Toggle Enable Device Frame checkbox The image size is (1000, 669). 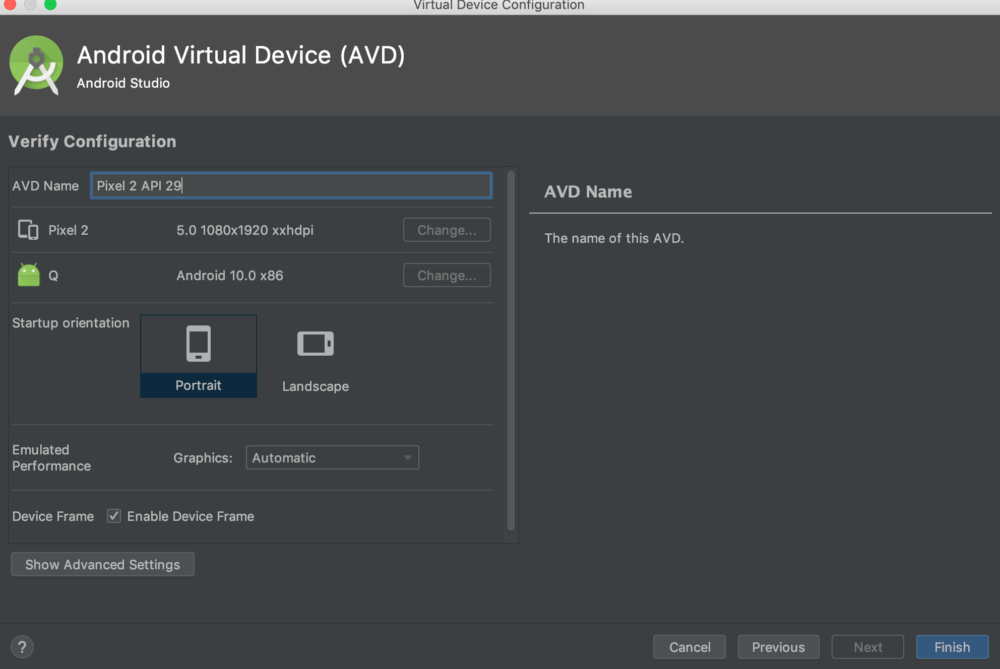point(114,516)
